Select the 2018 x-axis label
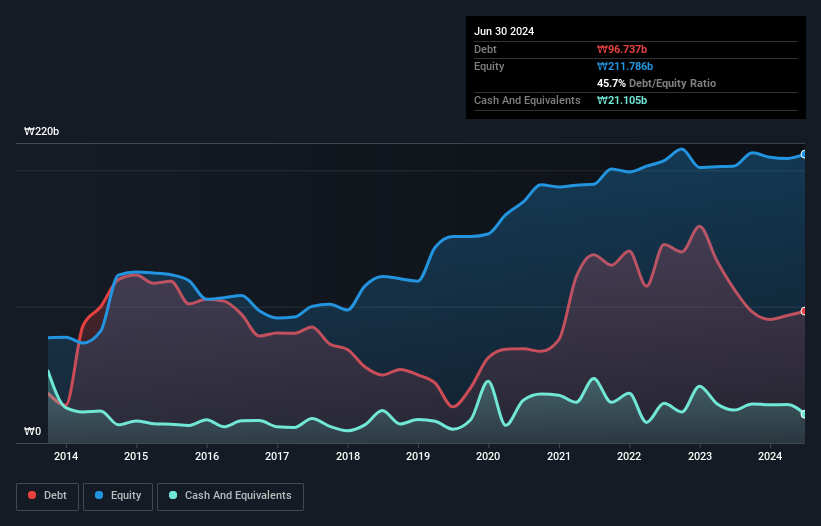The image size is (821, 526). click(348, 456)
